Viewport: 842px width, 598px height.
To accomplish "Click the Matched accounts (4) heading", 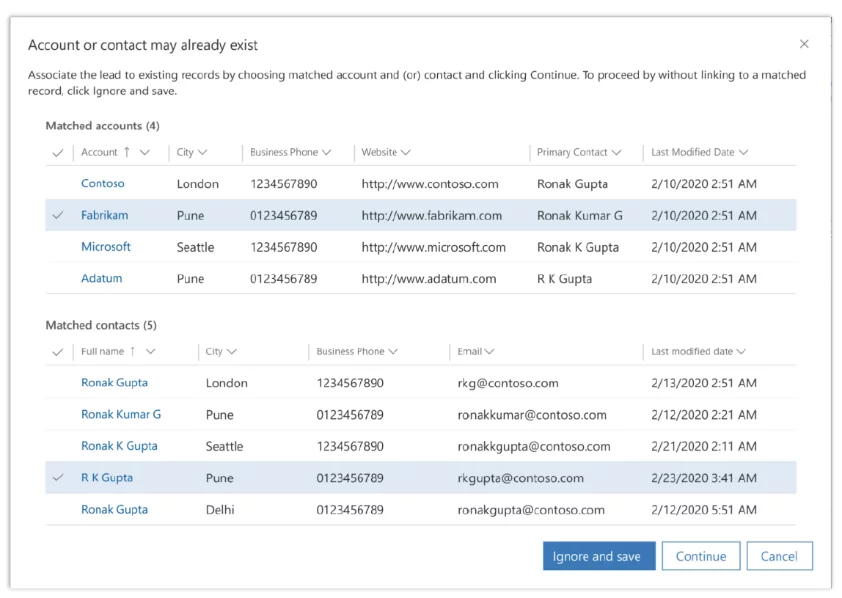I will click(103, 126).
